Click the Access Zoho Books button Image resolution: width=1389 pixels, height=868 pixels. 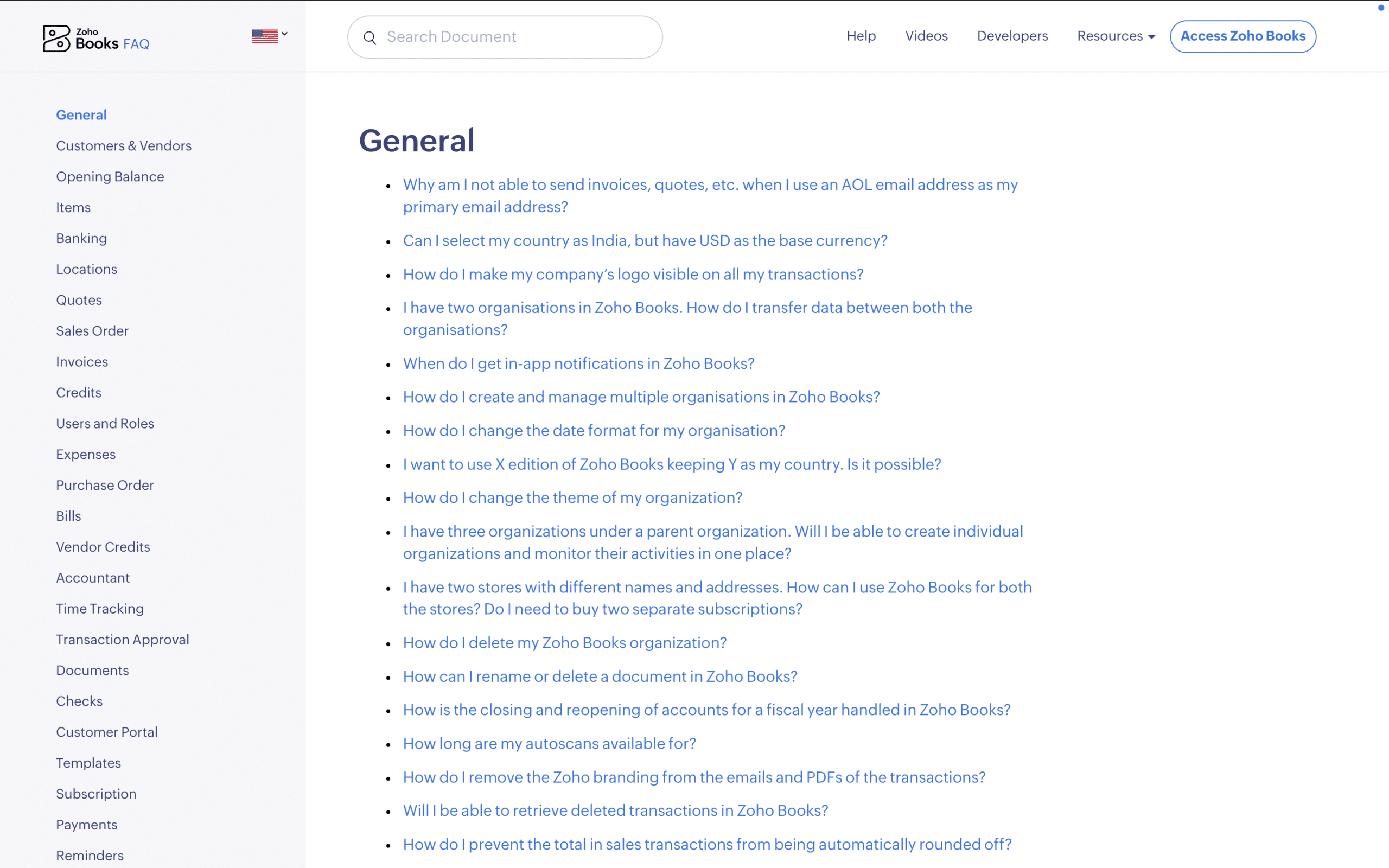tap(1243, 36)
